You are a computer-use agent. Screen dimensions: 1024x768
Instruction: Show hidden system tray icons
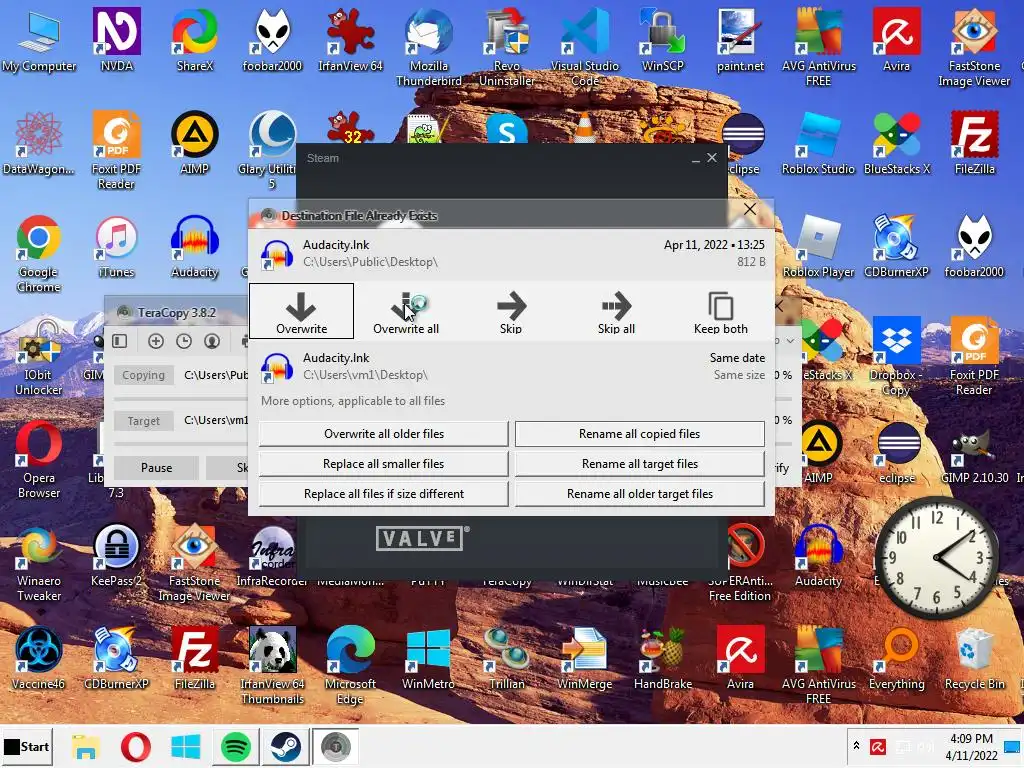tap(856, 746)
